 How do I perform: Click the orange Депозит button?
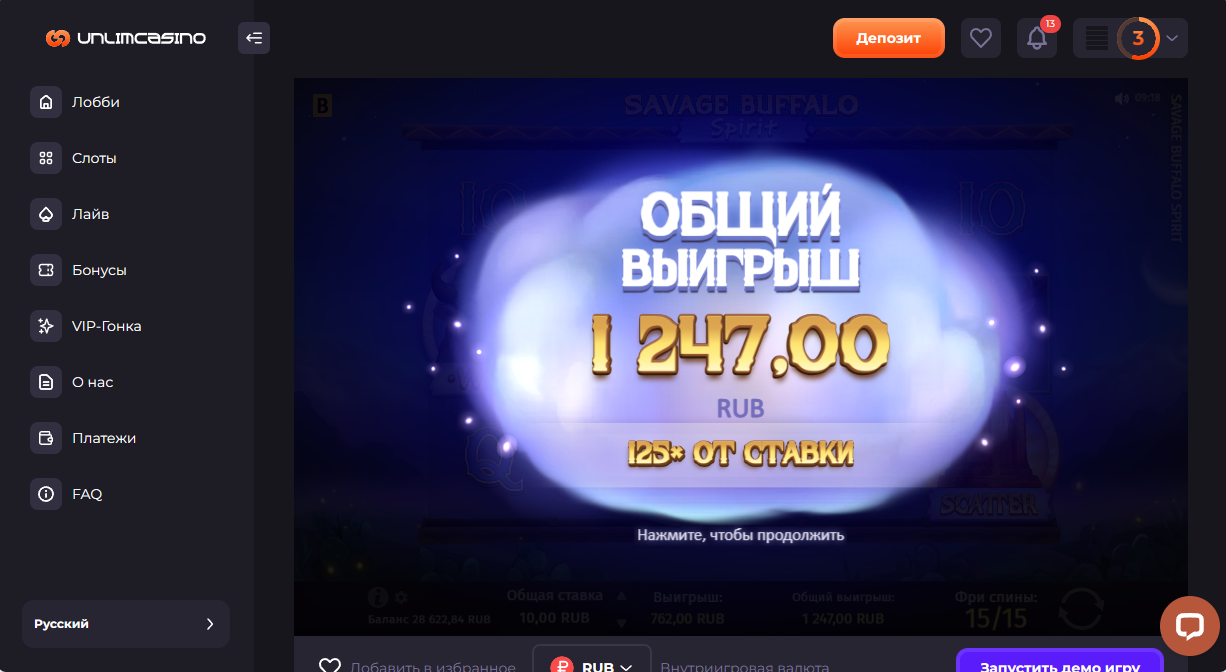[889, 38]
